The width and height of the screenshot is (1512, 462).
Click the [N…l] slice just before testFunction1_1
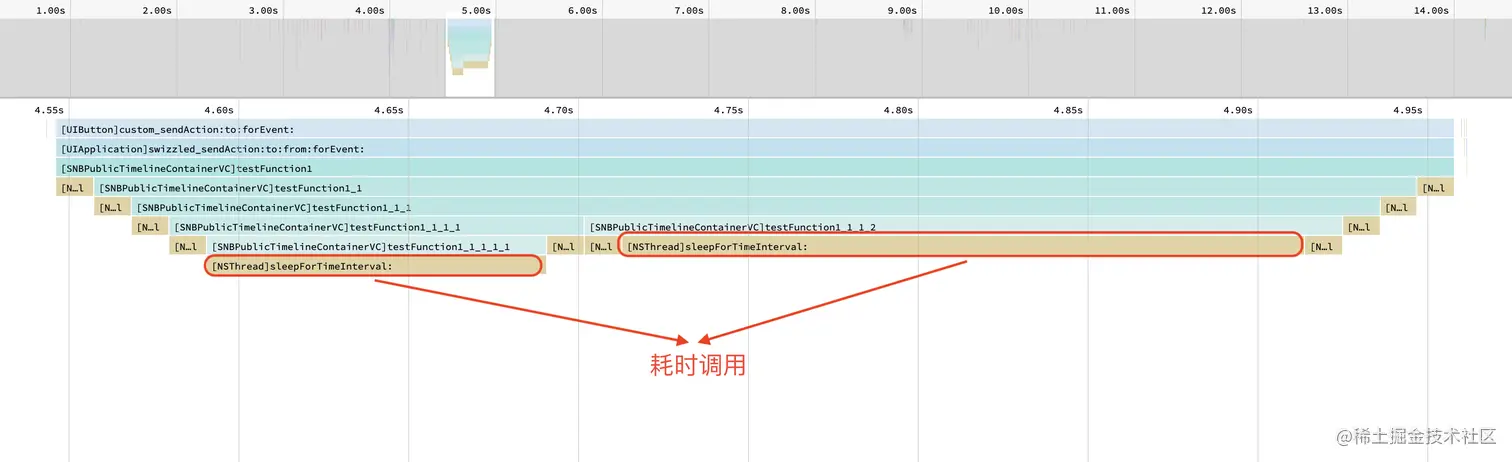point(76,188)
